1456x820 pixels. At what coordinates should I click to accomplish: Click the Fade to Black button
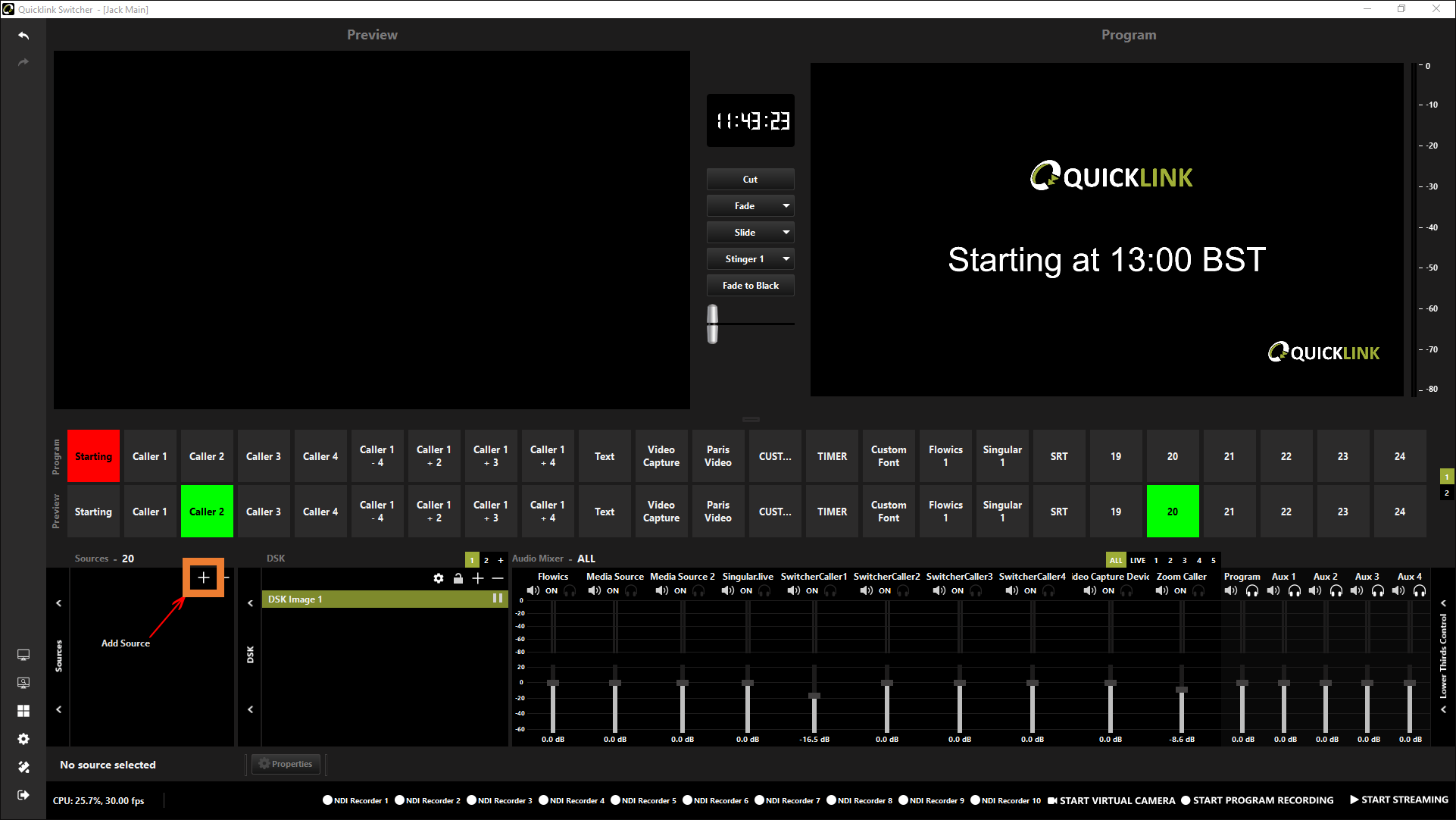tap(750, 286)
